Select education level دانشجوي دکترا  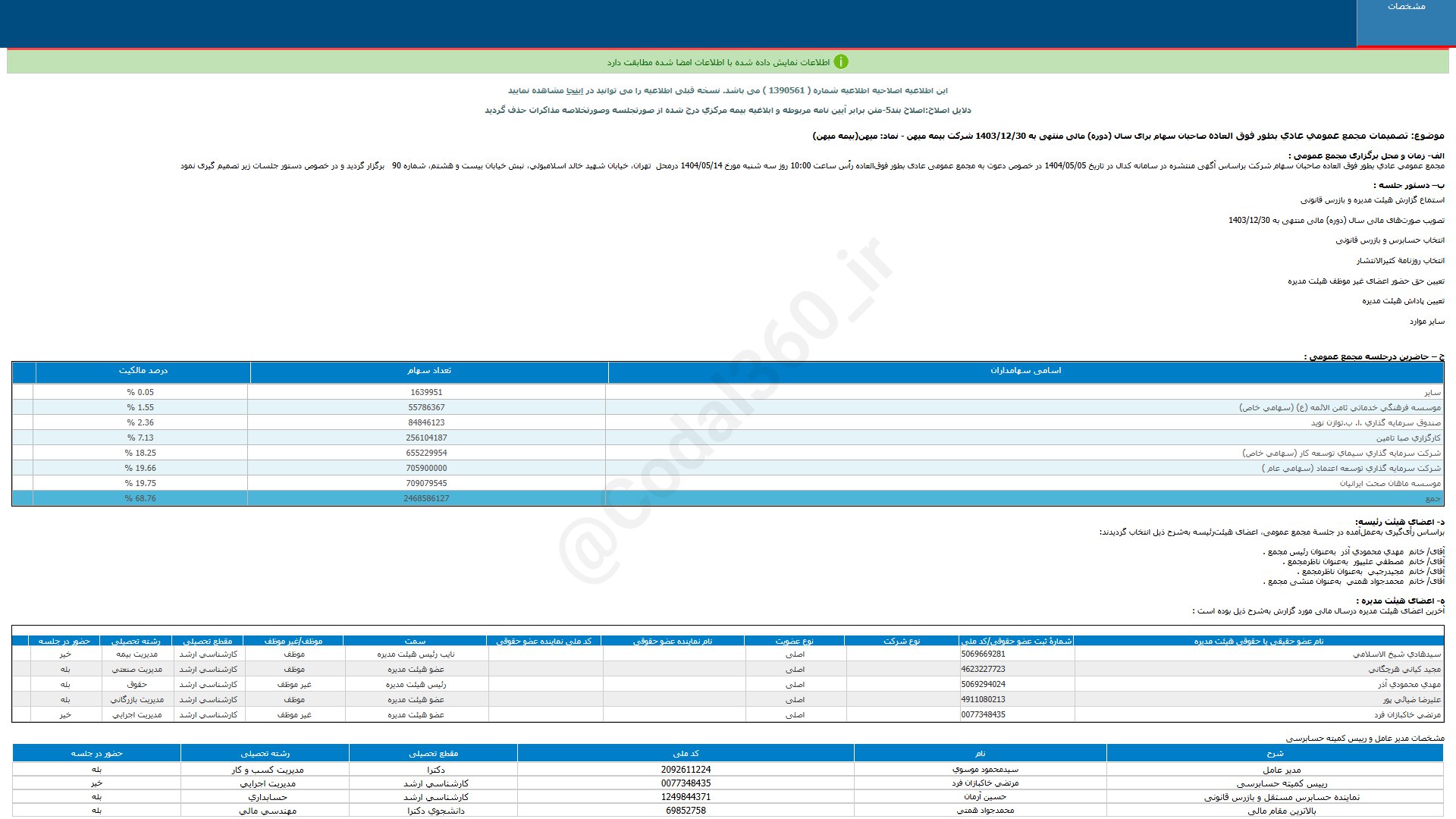pos(435,811)
